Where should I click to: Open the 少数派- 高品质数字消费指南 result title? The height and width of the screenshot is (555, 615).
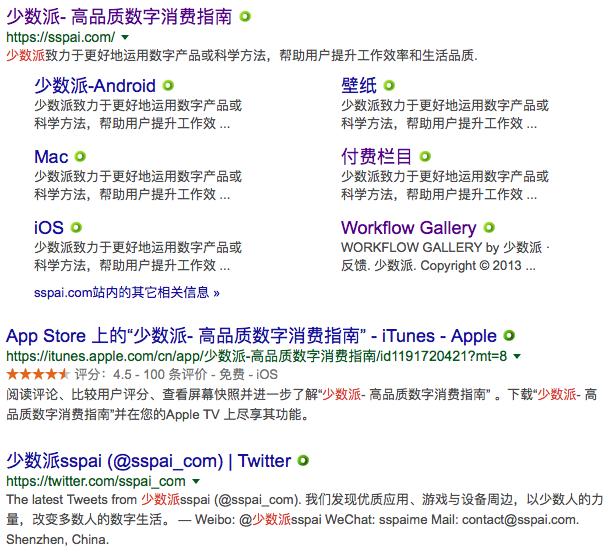(x=119, y=16)
